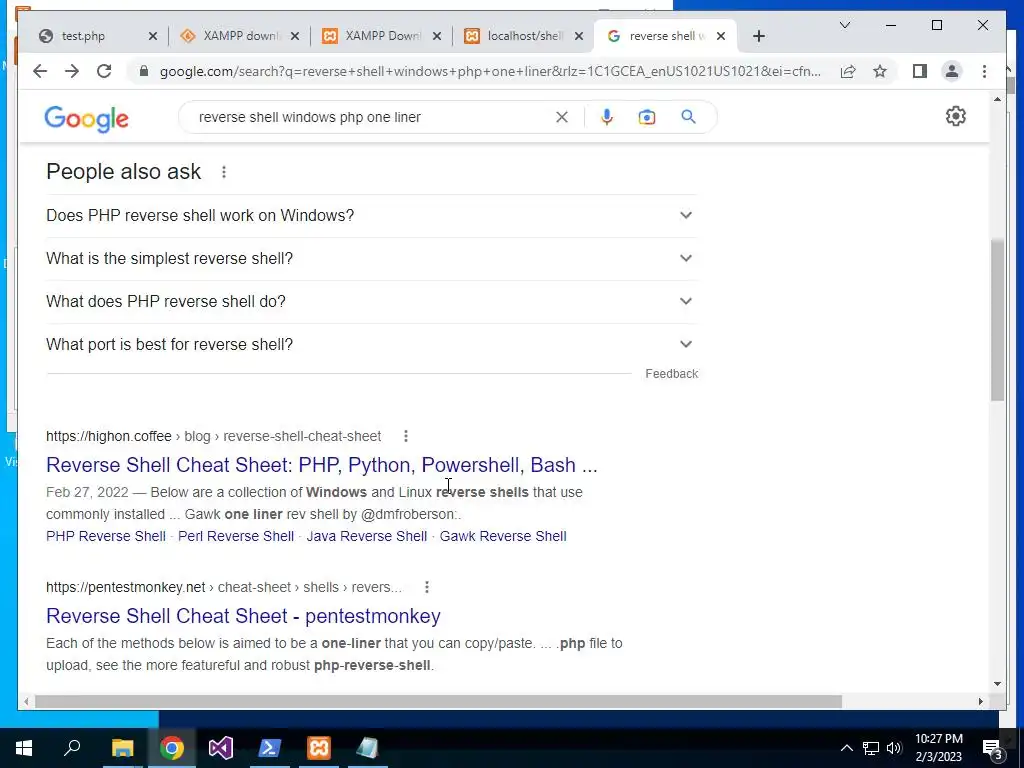Open Chrome side panel icon
The width and height of the screenshot is (1024, 768).
920,71
